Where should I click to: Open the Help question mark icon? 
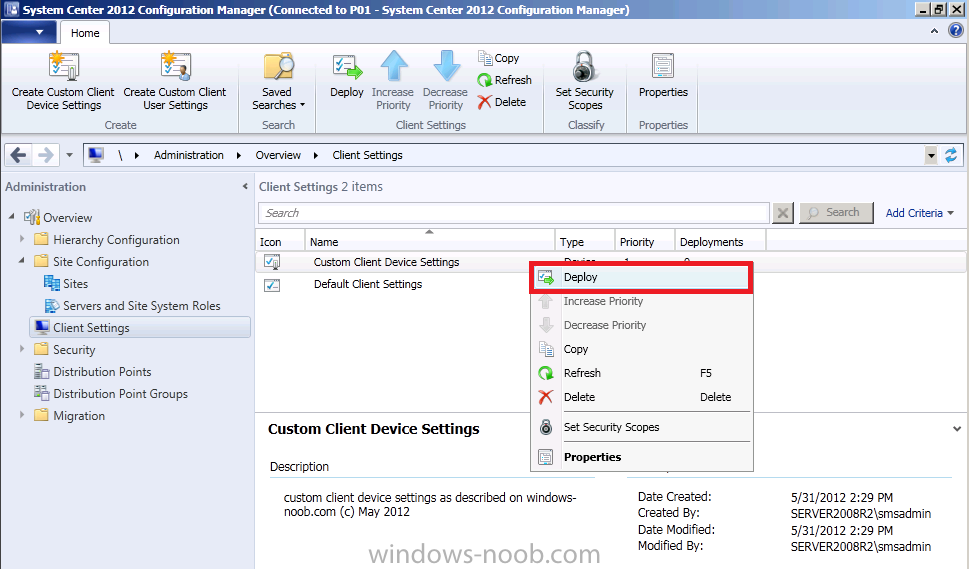(x=955, y=31)
